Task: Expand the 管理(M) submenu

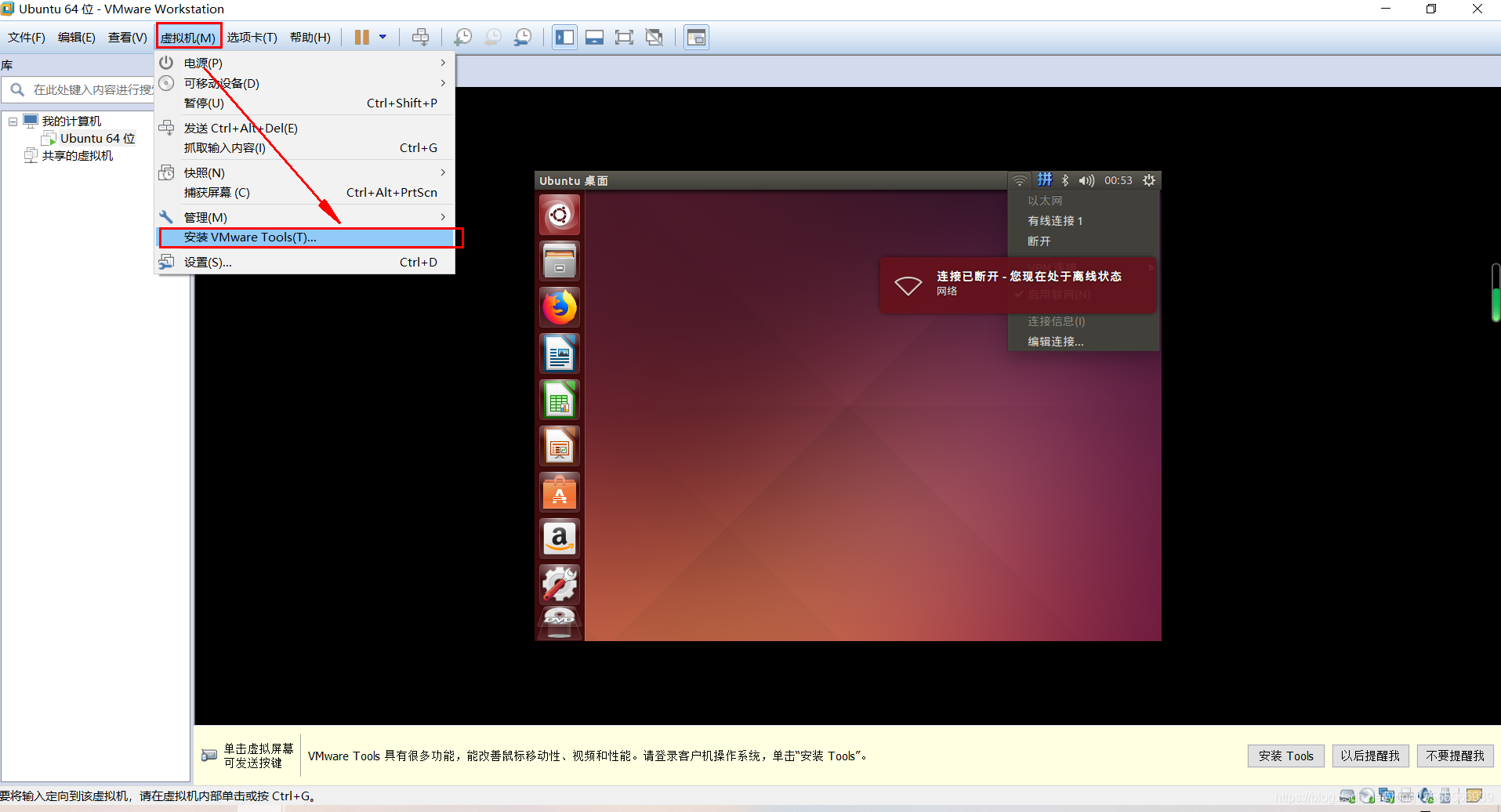Action: coord(305,217)
